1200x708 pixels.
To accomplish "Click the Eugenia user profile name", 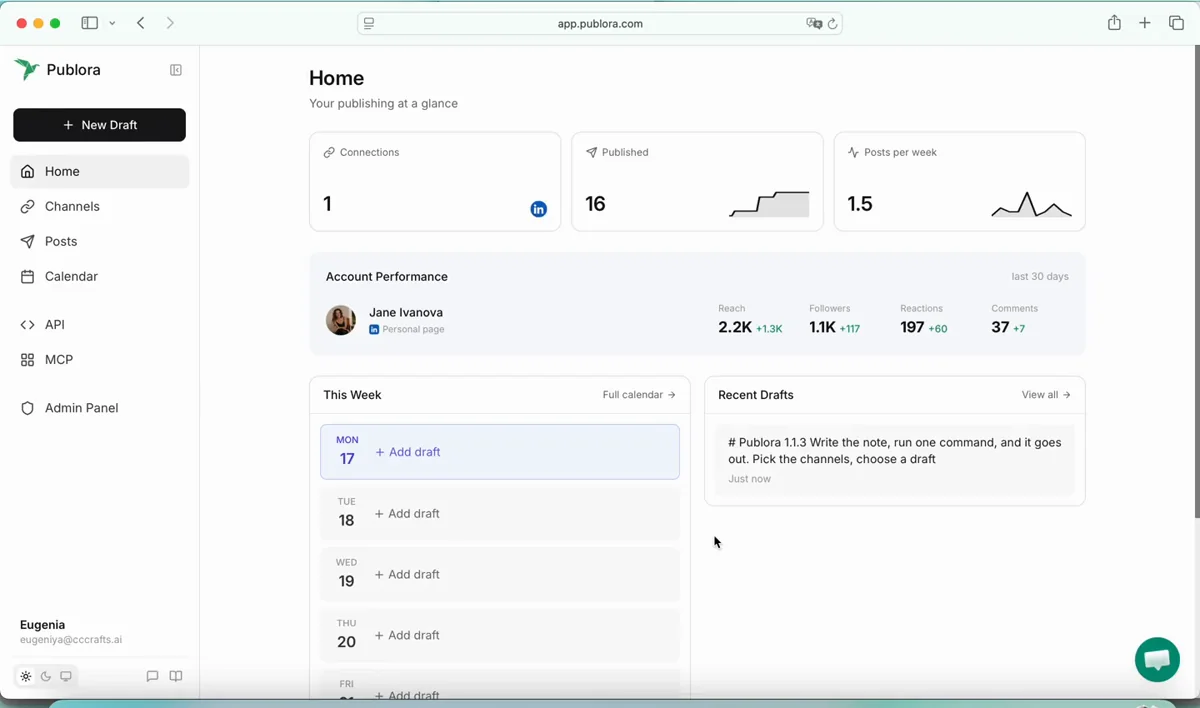I will click(42, 624).
